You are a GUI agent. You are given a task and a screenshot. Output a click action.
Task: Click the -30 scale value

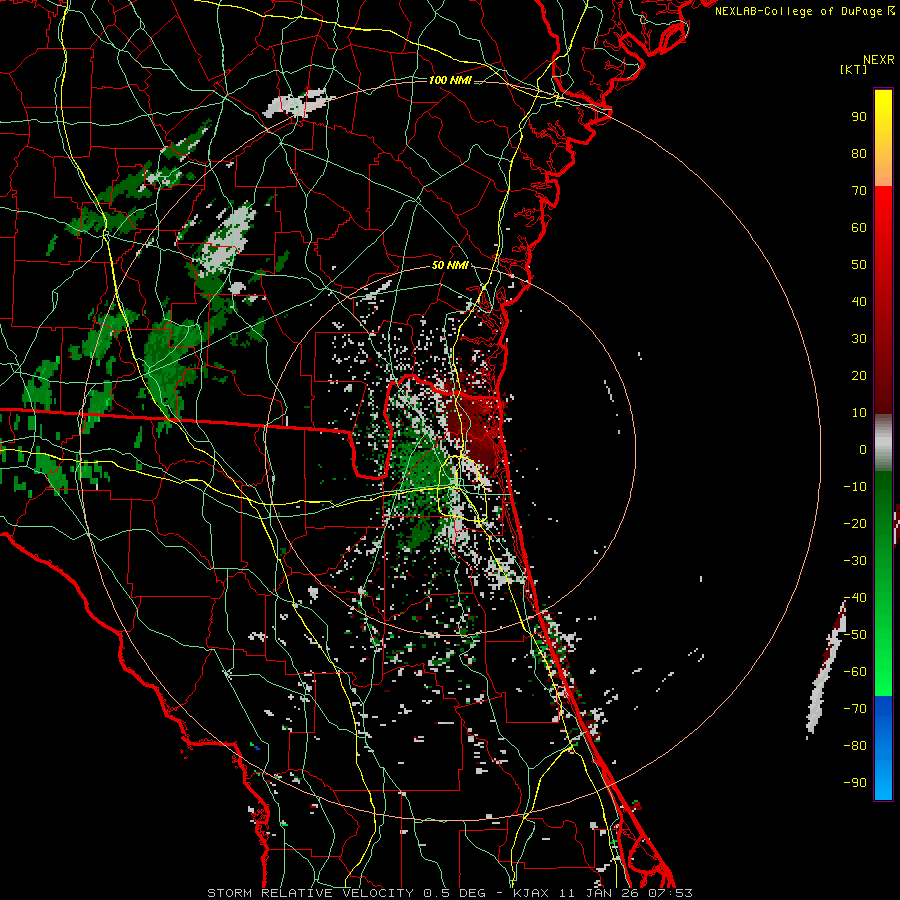[855, 561]
